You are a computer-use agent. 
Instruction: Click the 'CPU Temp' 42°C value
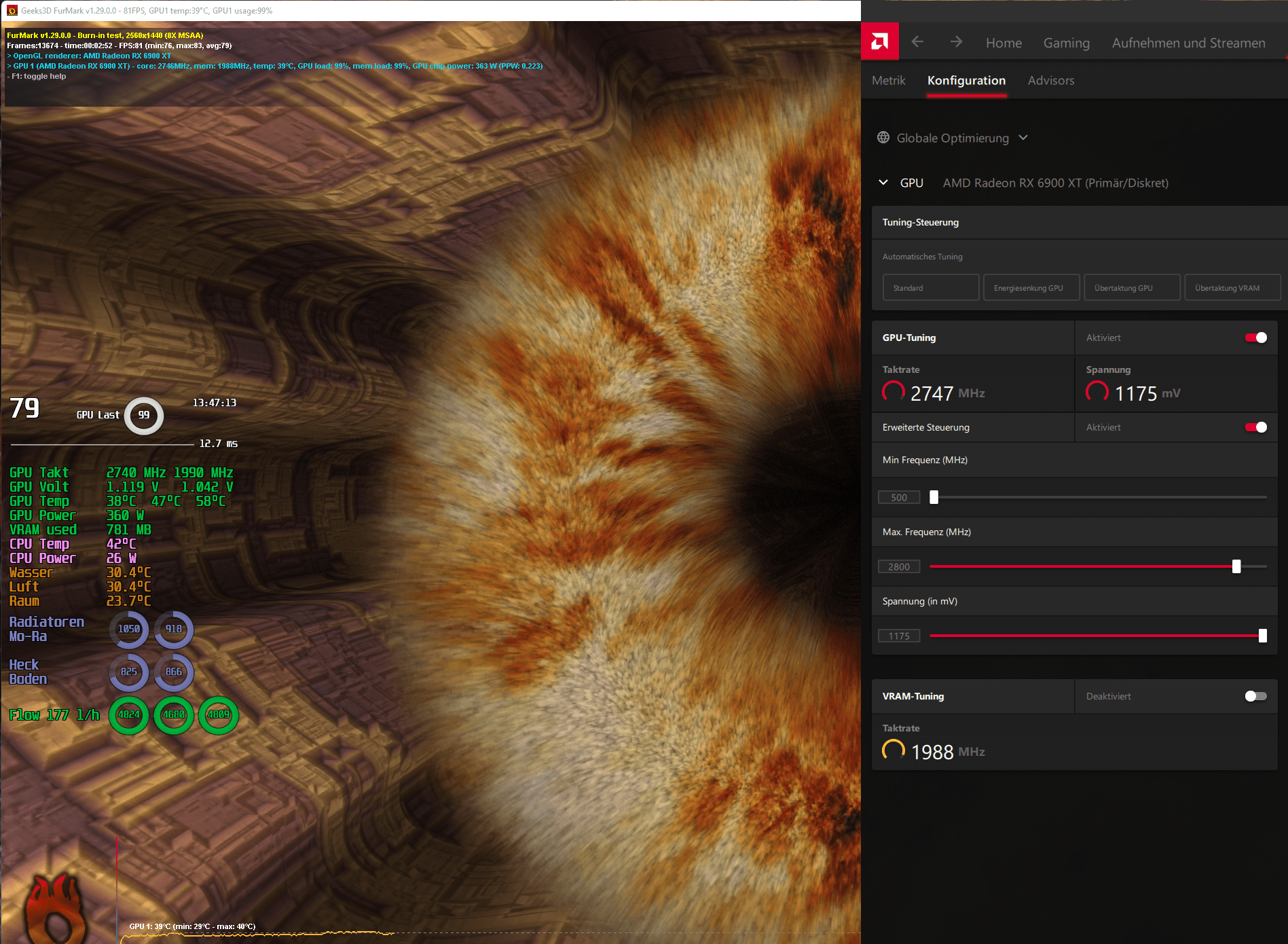(x=122, y=544)
